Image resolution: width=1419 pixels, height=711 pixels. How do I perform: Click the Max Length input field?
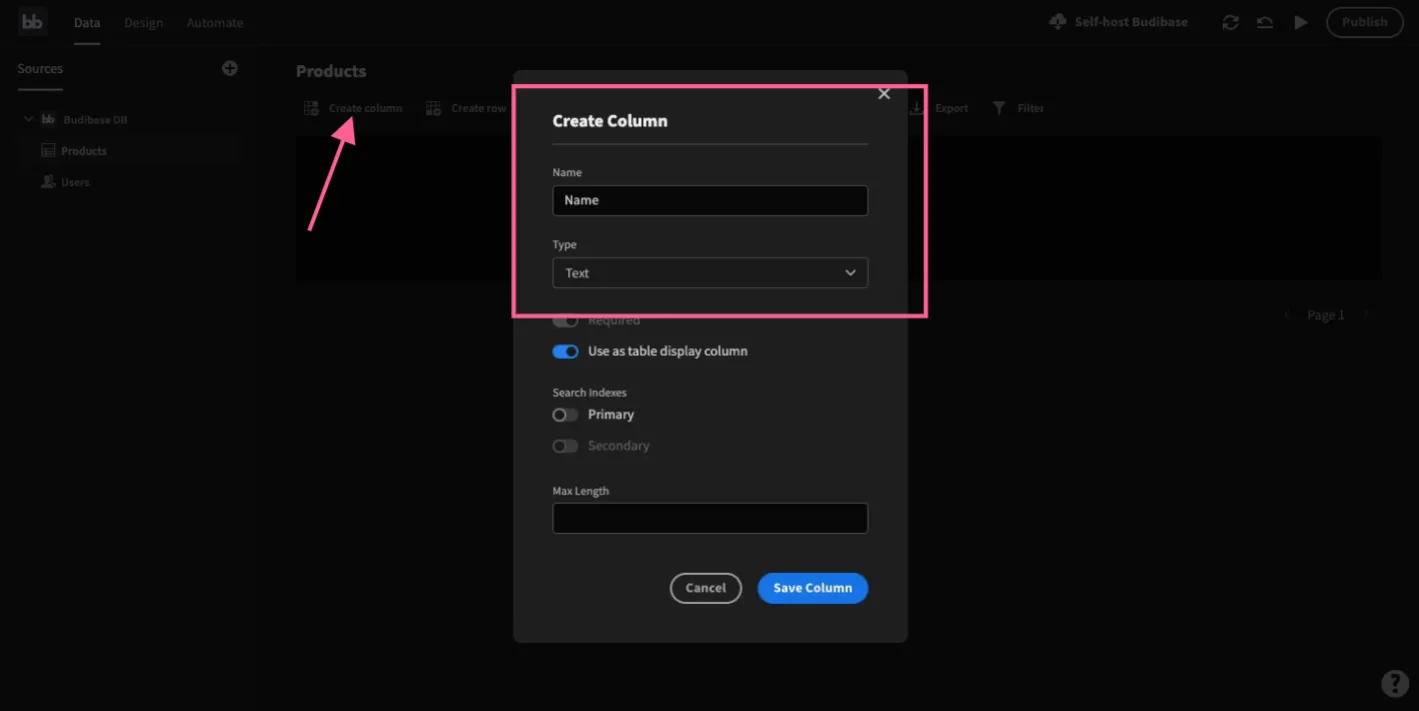click(x=710, y=518)
